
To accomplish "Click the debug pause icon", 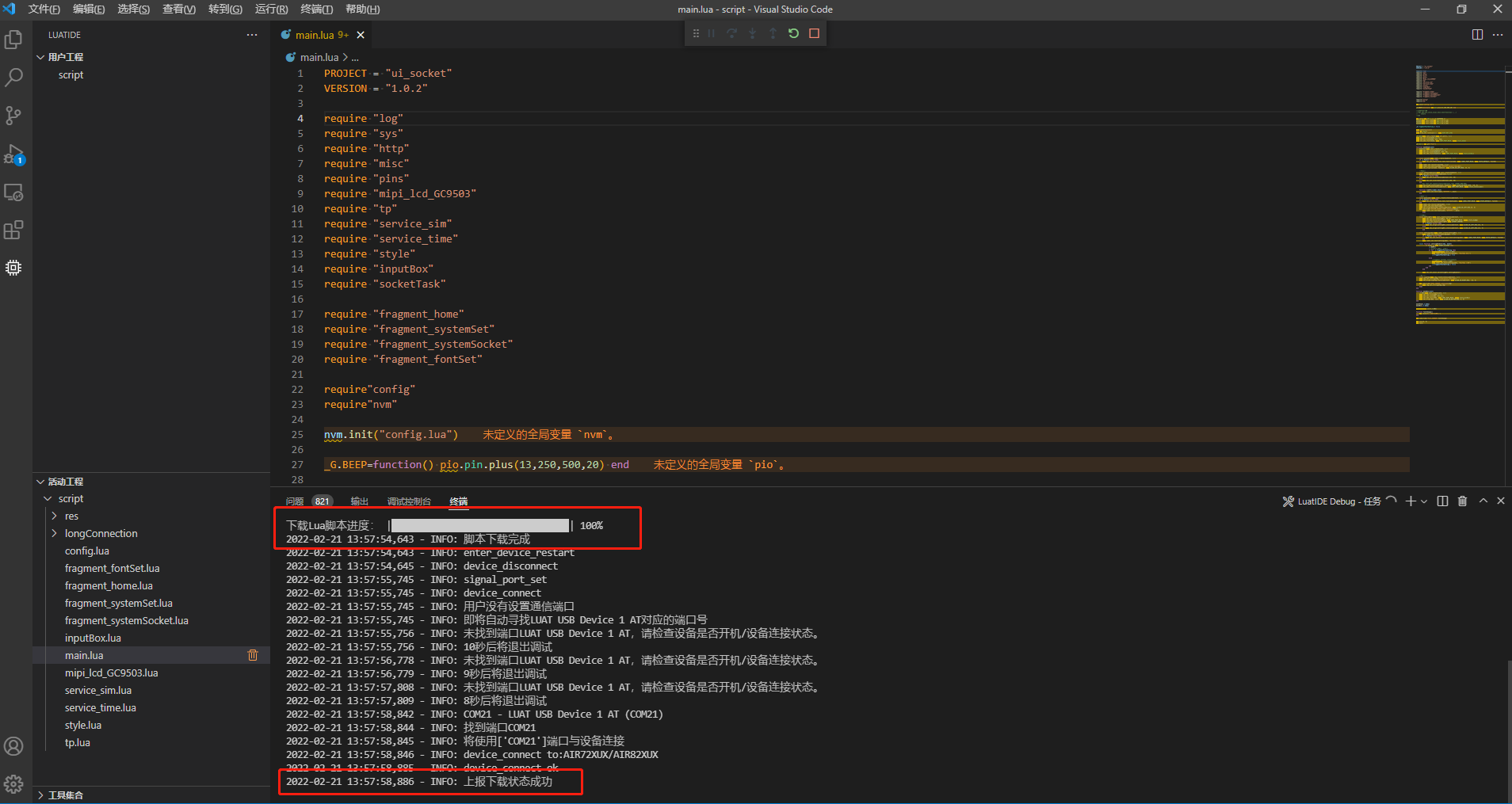I will (x=711, y=33).
